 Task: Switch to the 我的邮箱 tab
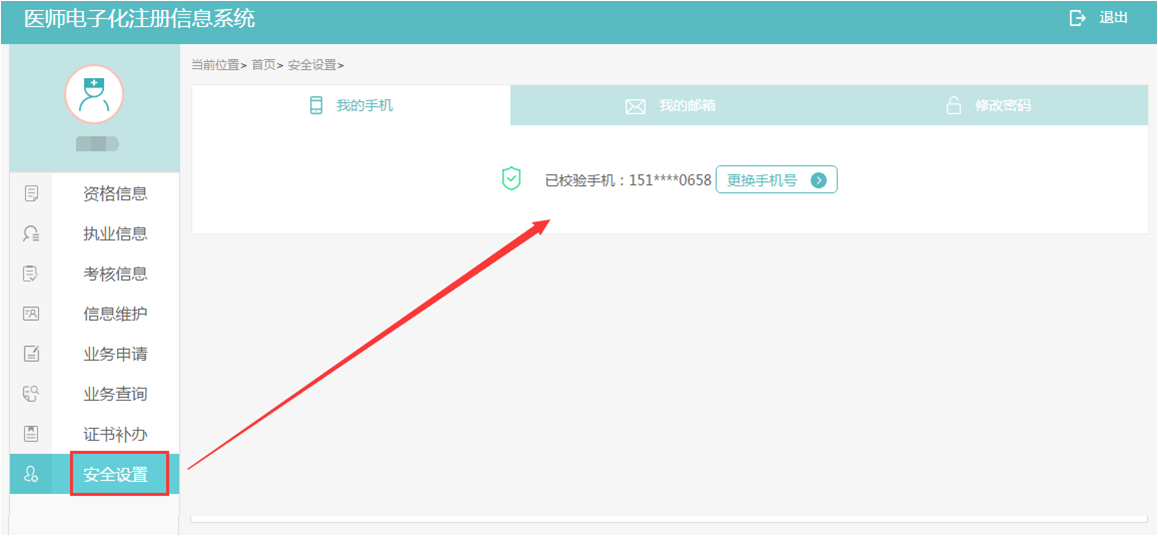670,106
